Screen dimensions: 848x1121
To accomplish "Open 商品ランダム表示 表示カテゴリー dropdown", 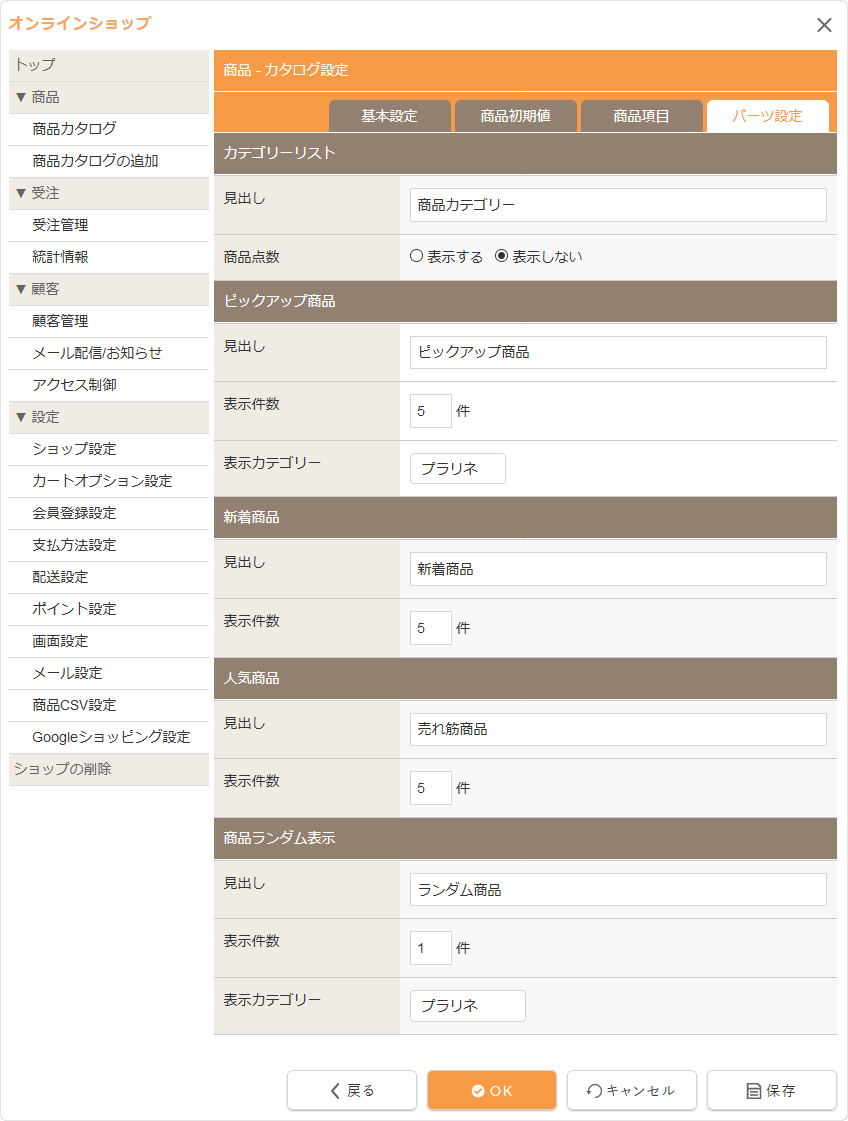I will (467, 1006).
